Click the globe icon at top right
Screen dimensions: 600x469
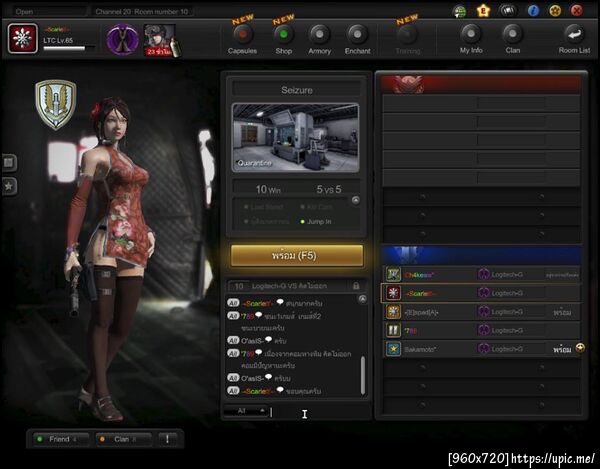coord(459,11)
